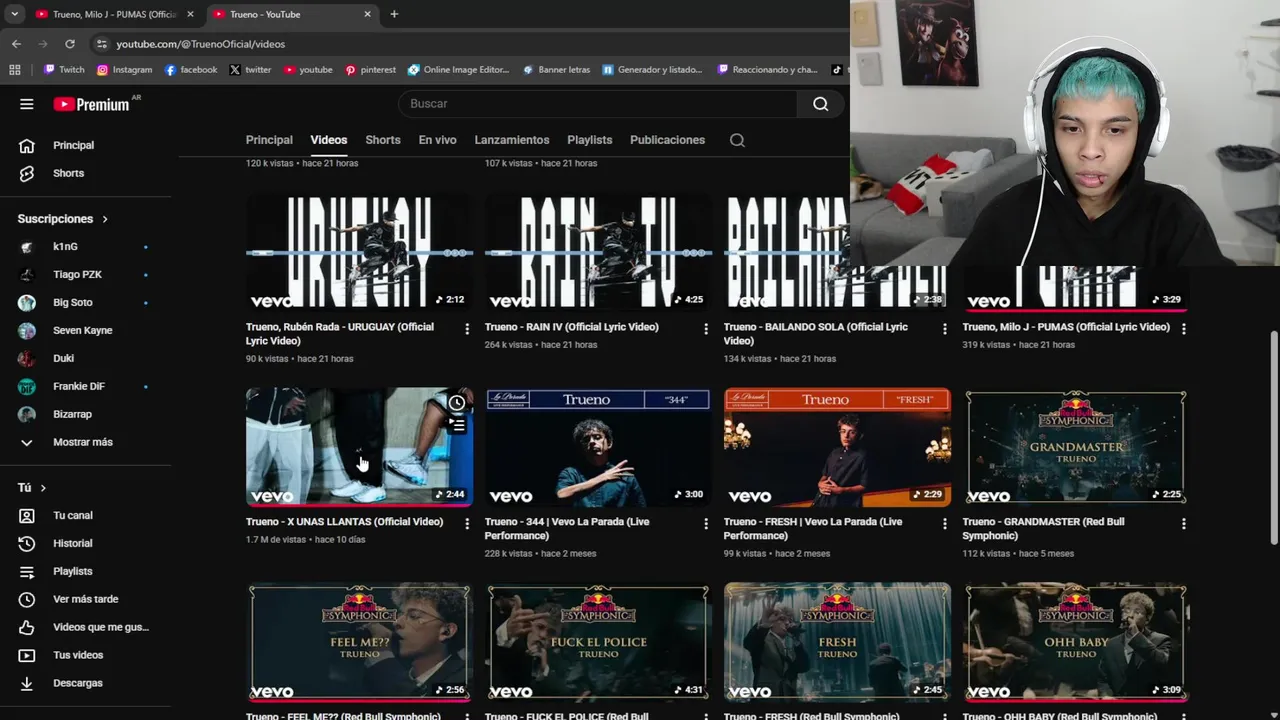Switch to the Publicaciones channel tab
The image size is (1280, 720).
pyautogui.click(x=667, y=140)
